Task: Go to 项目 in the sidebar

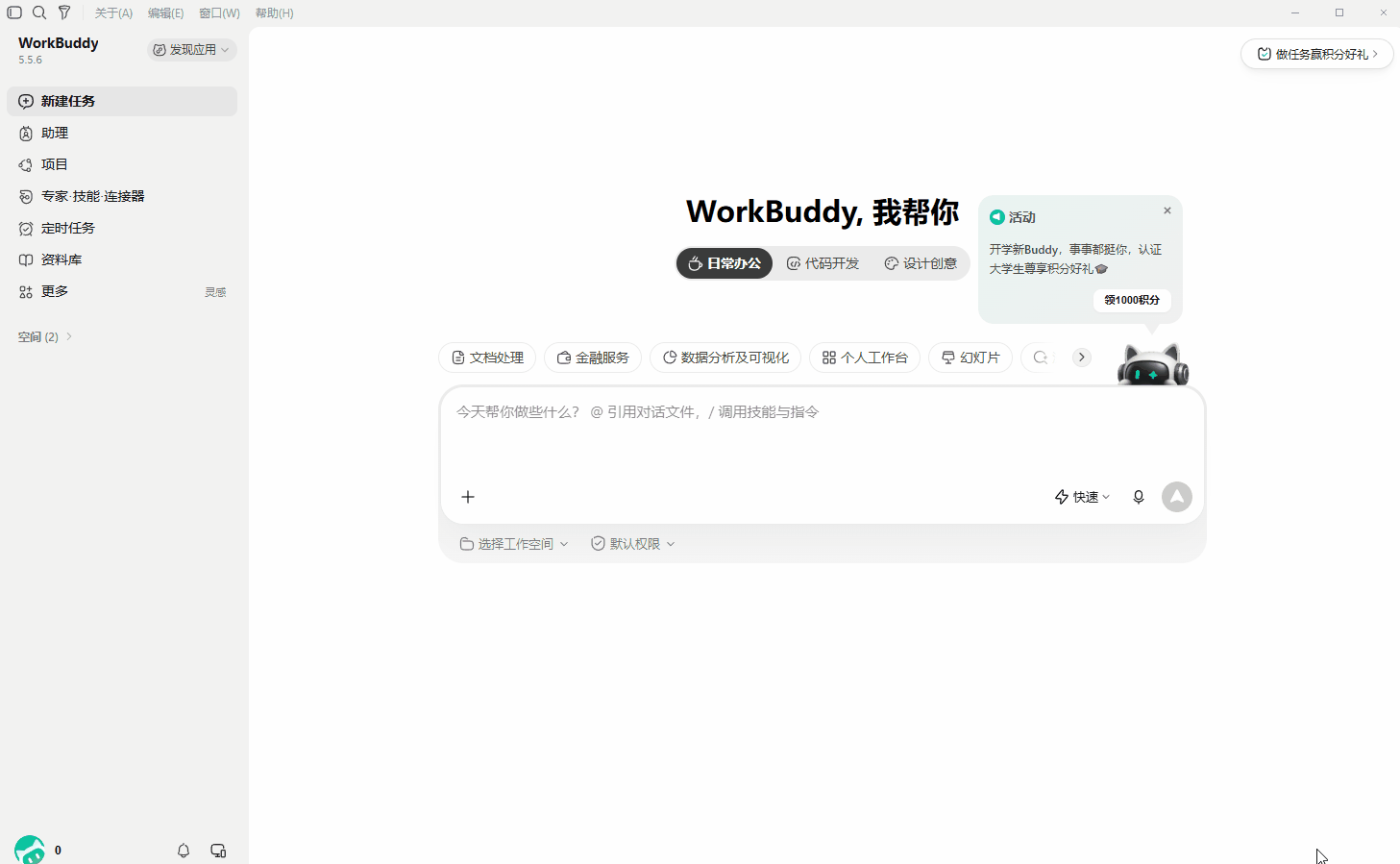Action: [122, 164]
